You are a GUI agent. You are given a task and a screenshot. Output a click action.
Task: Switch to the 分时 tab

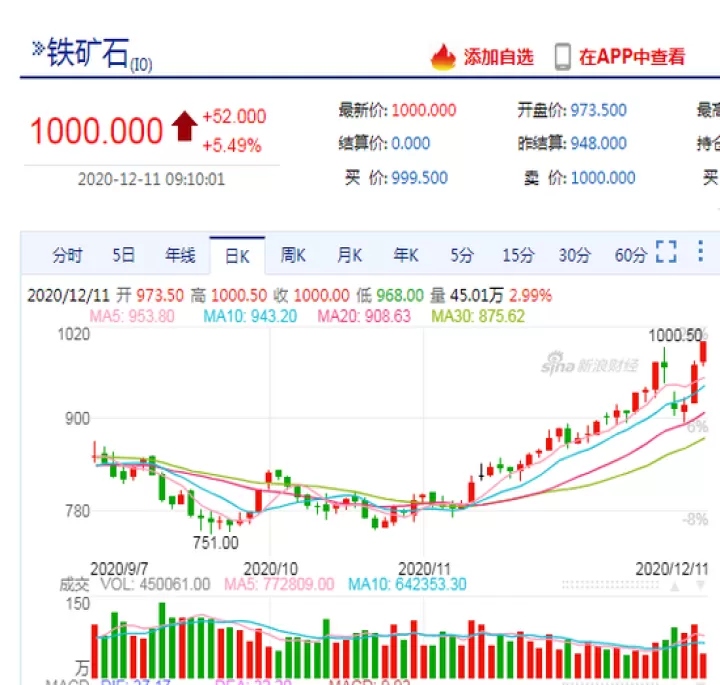point(67,255)
